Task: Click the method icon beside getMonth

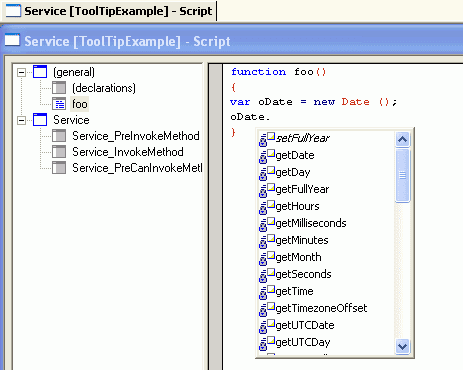Action: 267,258
